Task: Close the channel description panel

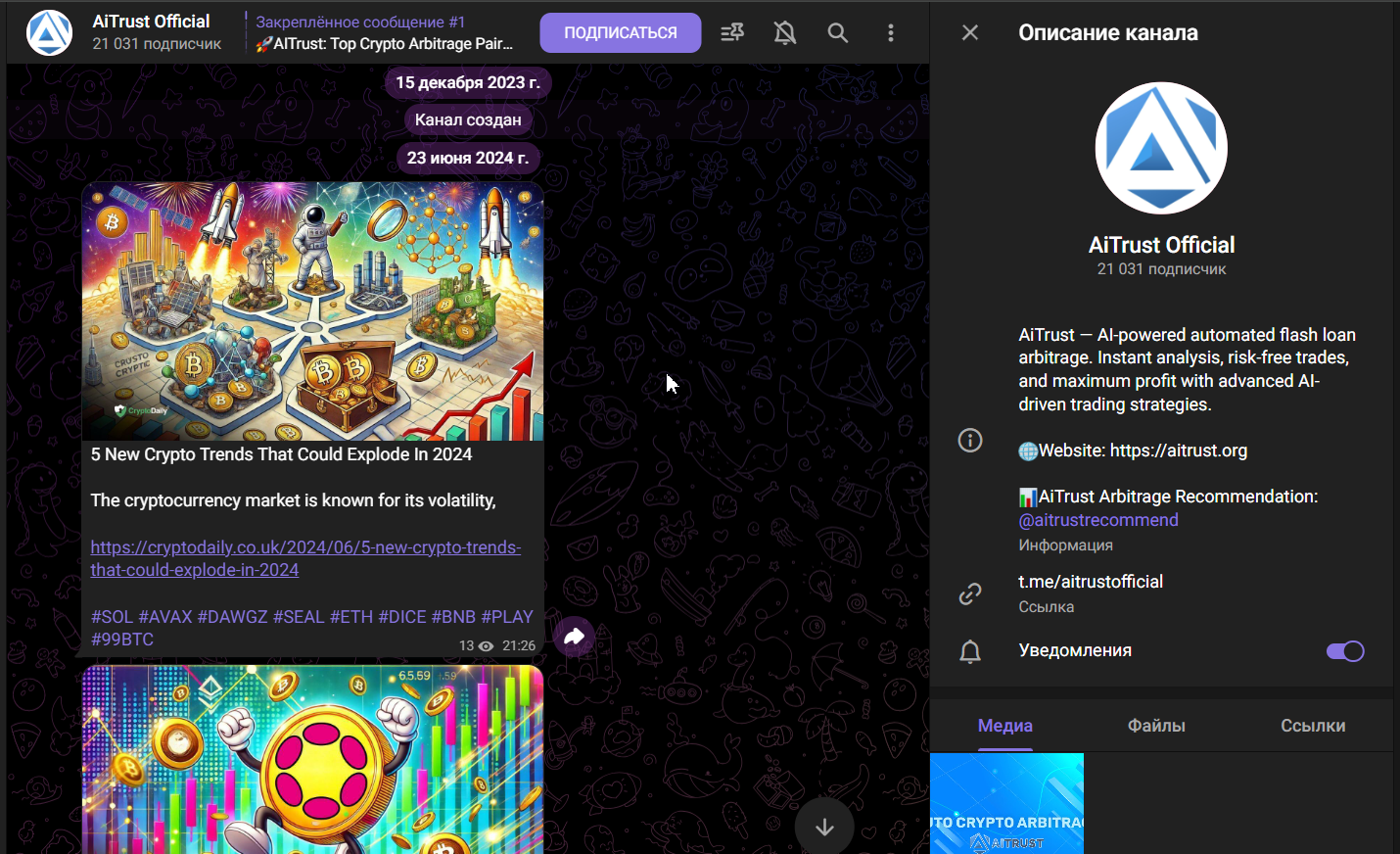Action: 970,32
